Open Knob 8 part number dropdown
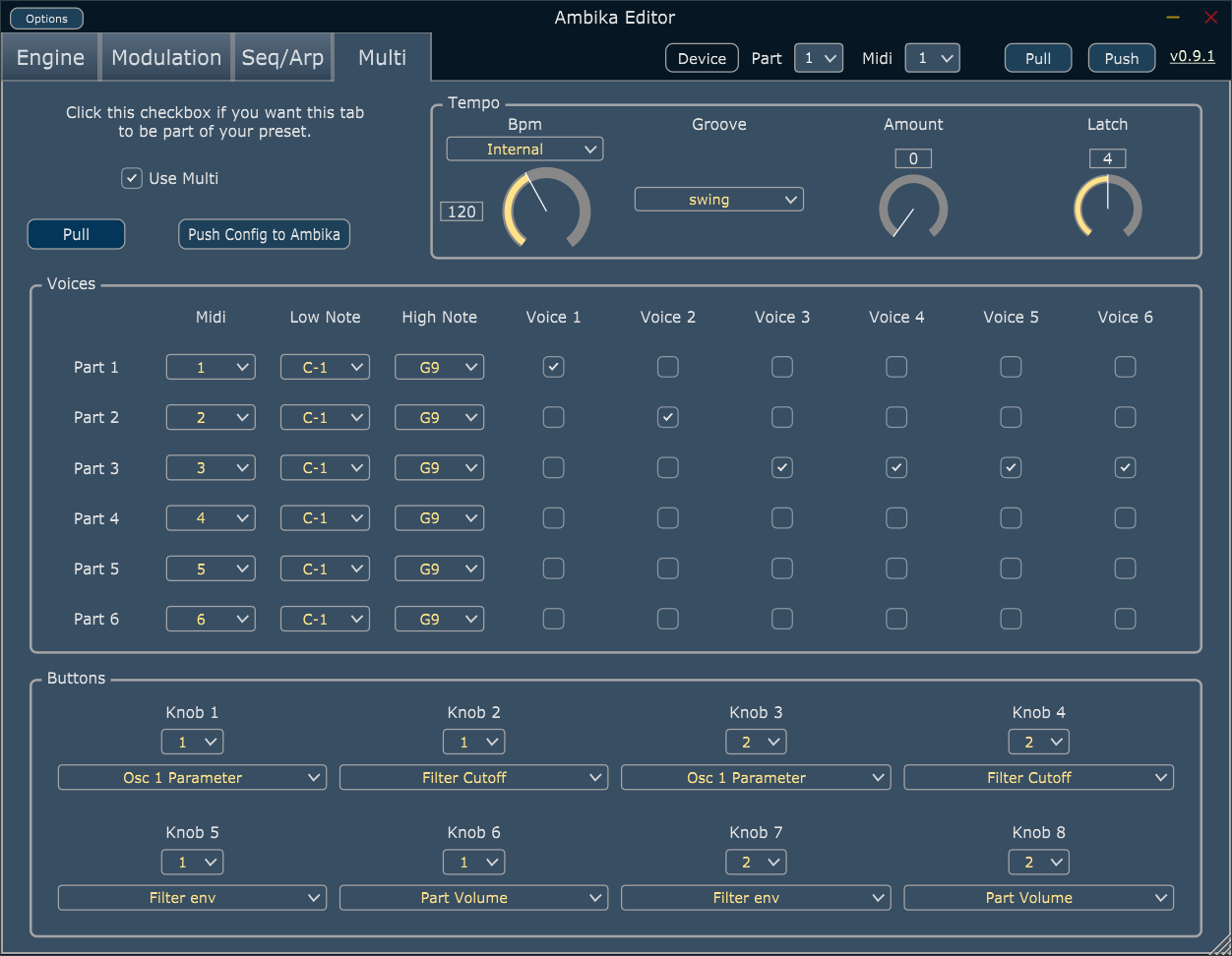 click(1039, 863)
